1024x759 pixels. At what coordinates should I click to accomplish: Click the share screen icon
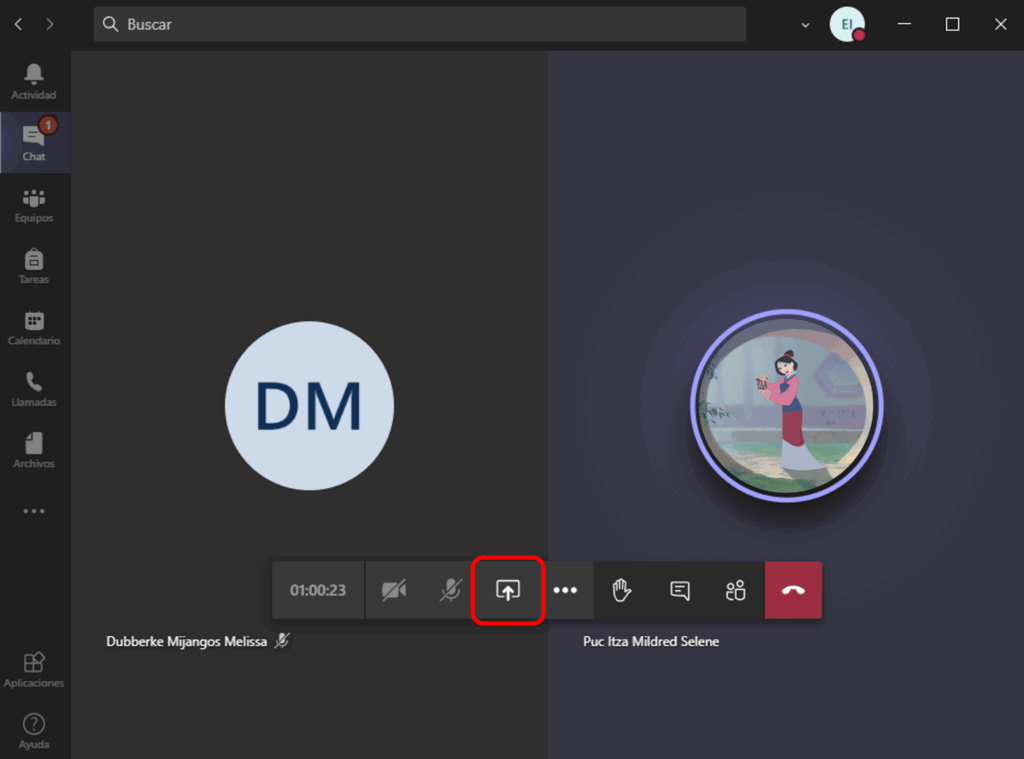point(508,590)
